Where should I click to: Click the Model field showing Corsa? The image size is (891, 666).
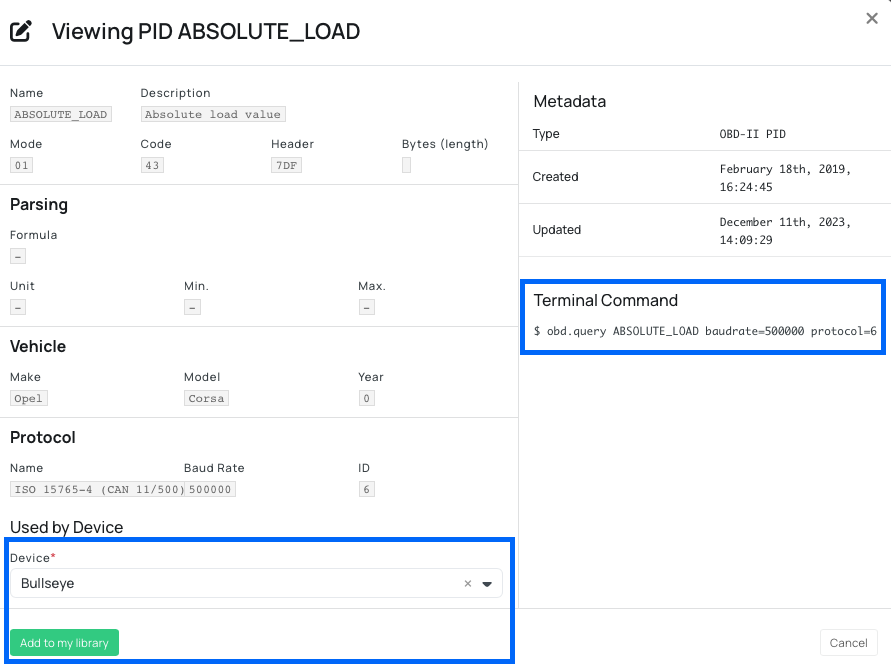[206, 398]
